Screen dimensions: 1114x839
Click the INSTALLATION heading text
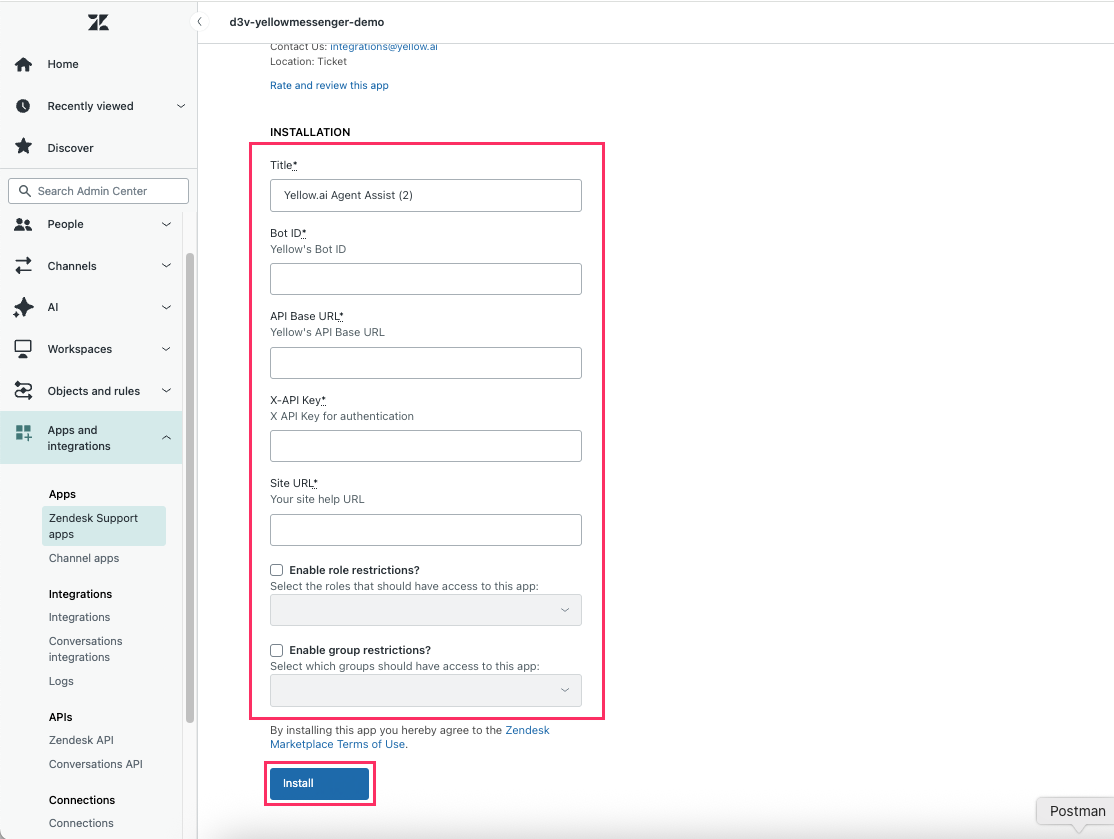(x=310, y=132)
